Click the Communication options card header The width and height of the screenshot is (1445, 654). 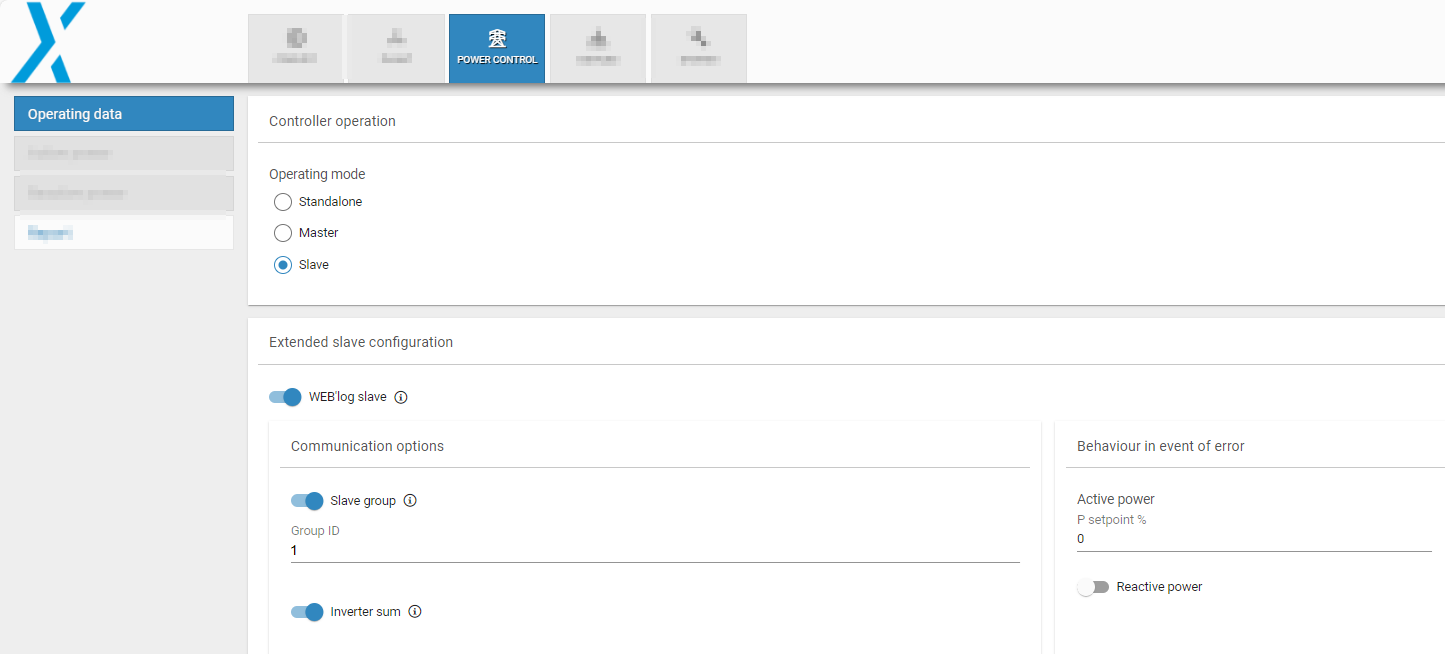pyautogui.click(x=367, y=446)
